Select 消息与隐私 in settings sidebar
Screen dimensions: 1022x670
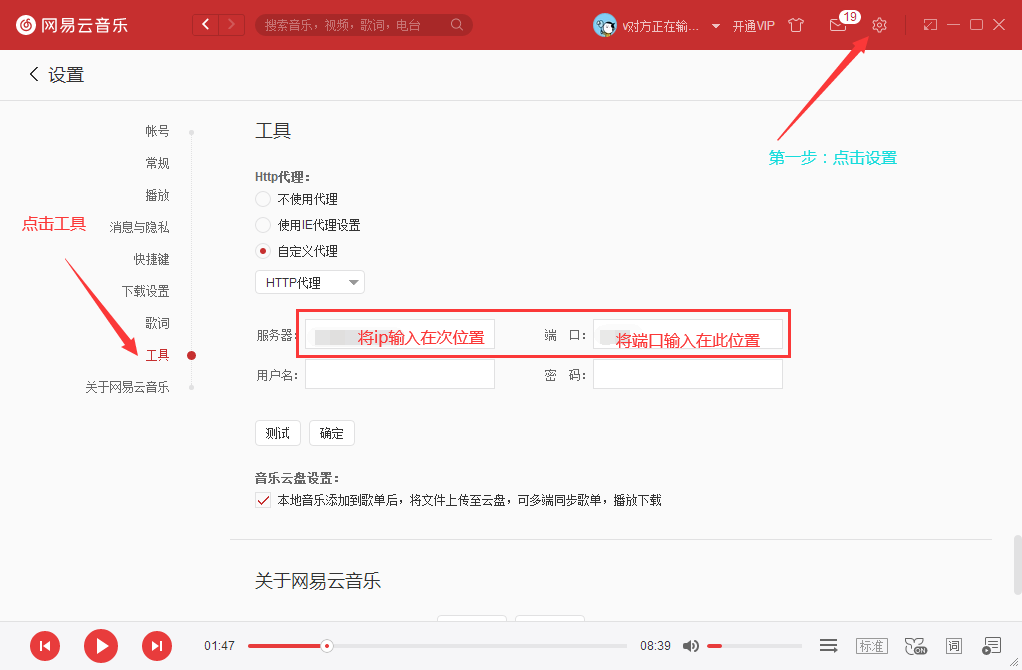[x=139, y=227]
